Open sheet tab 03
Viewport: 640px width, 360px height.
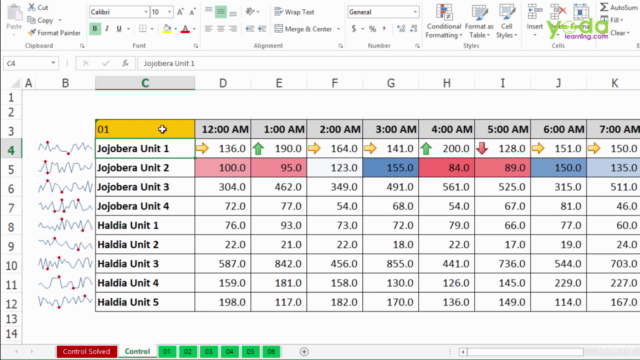209,351
